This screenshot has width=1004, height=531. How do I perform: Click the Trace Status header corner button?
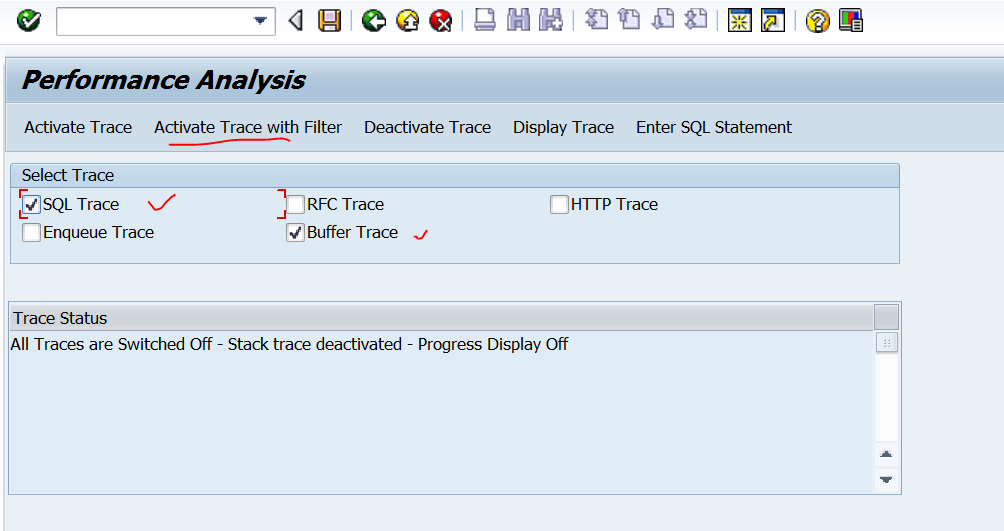[x=886, y=317]
